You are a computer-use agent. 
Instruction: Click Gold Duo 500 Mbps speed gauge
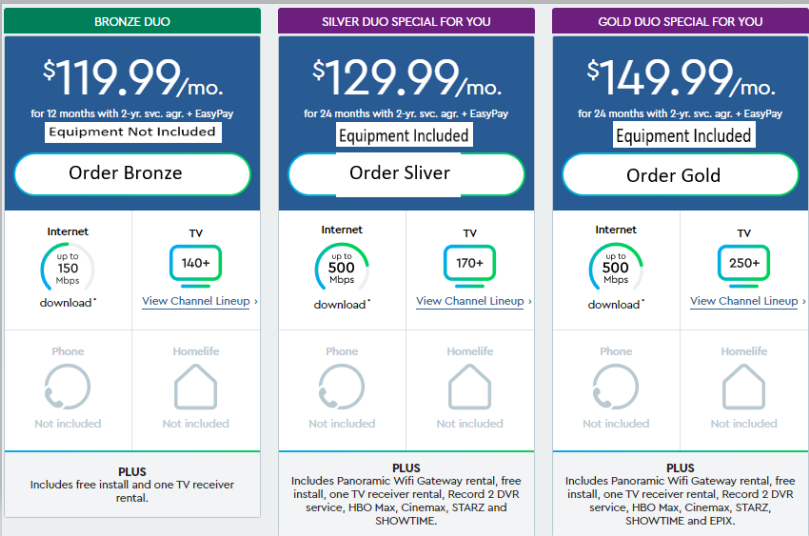[616, 268]
